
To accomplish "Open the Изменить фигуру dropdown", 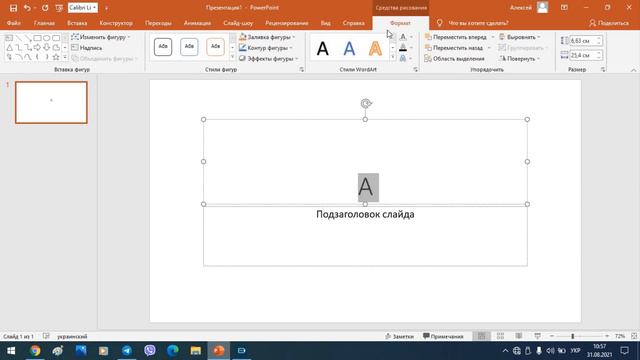I will point(101,37).
